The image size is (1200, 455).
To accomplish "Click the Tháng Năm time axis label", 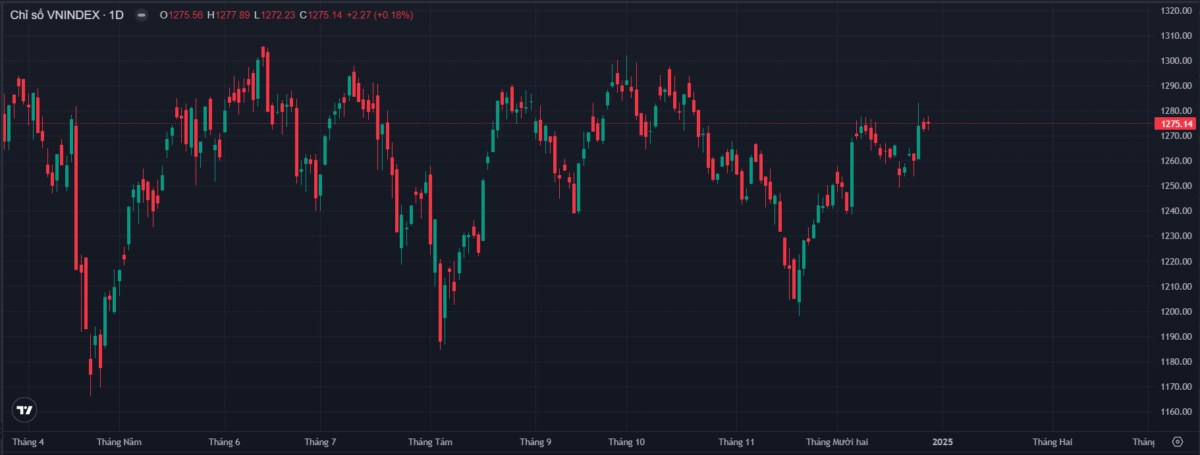I will click(120, 441).
